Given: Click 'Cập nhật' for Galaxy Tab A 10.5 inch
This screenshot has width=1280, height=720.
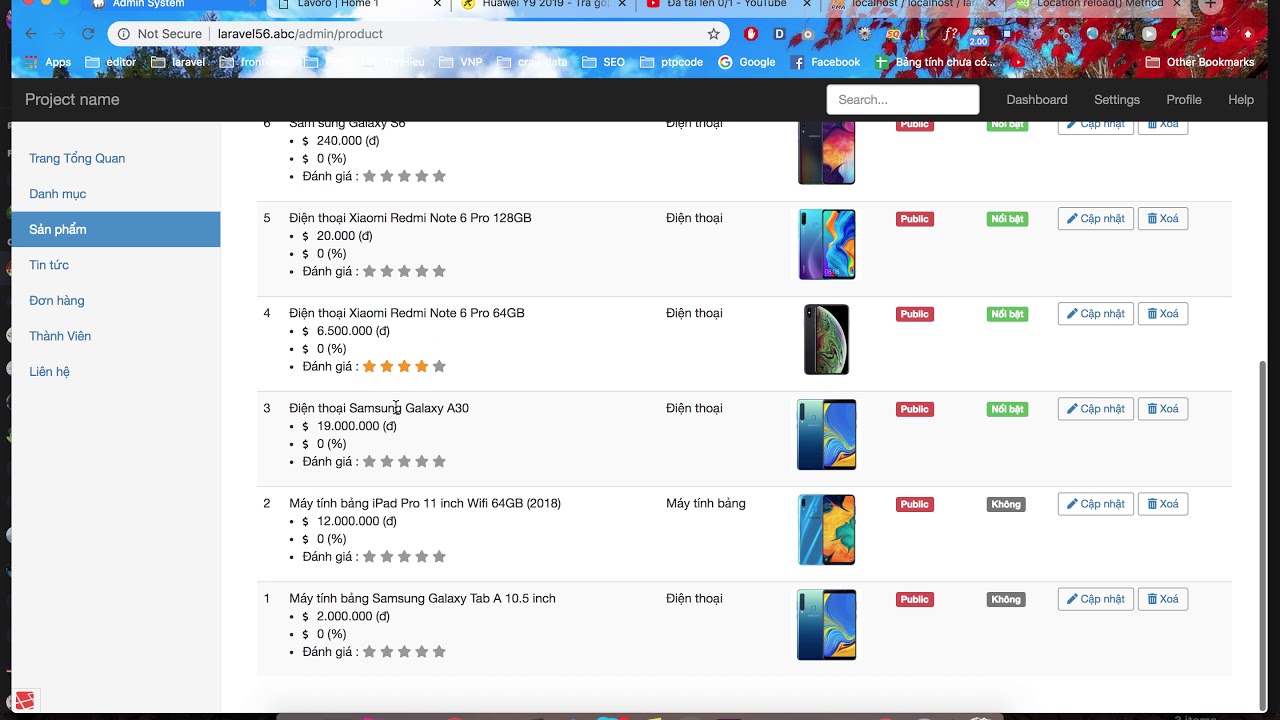Looking at the screenshot, I should (1095, 599).
